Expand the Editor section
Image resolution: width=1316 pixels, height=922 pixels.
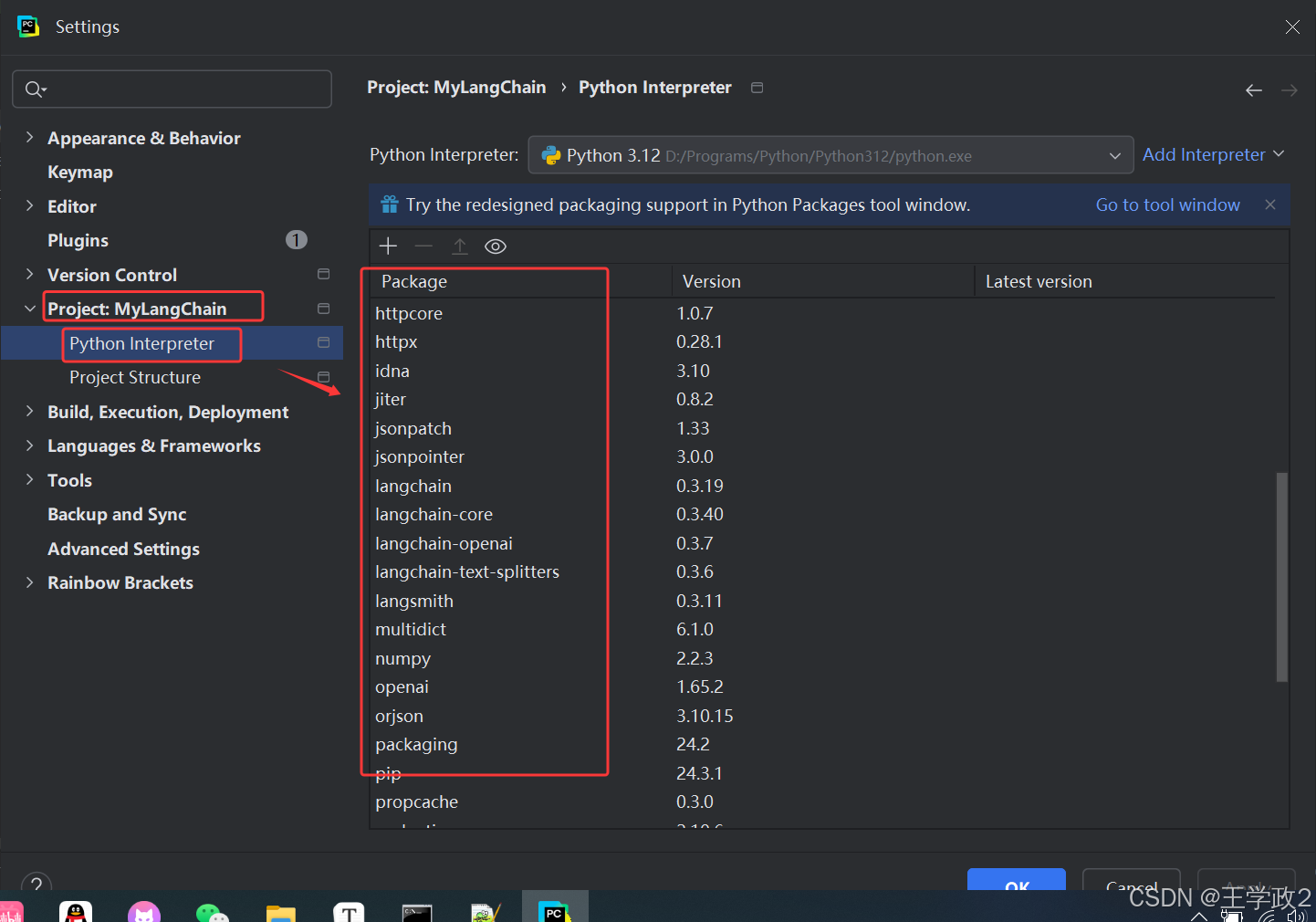30,205
